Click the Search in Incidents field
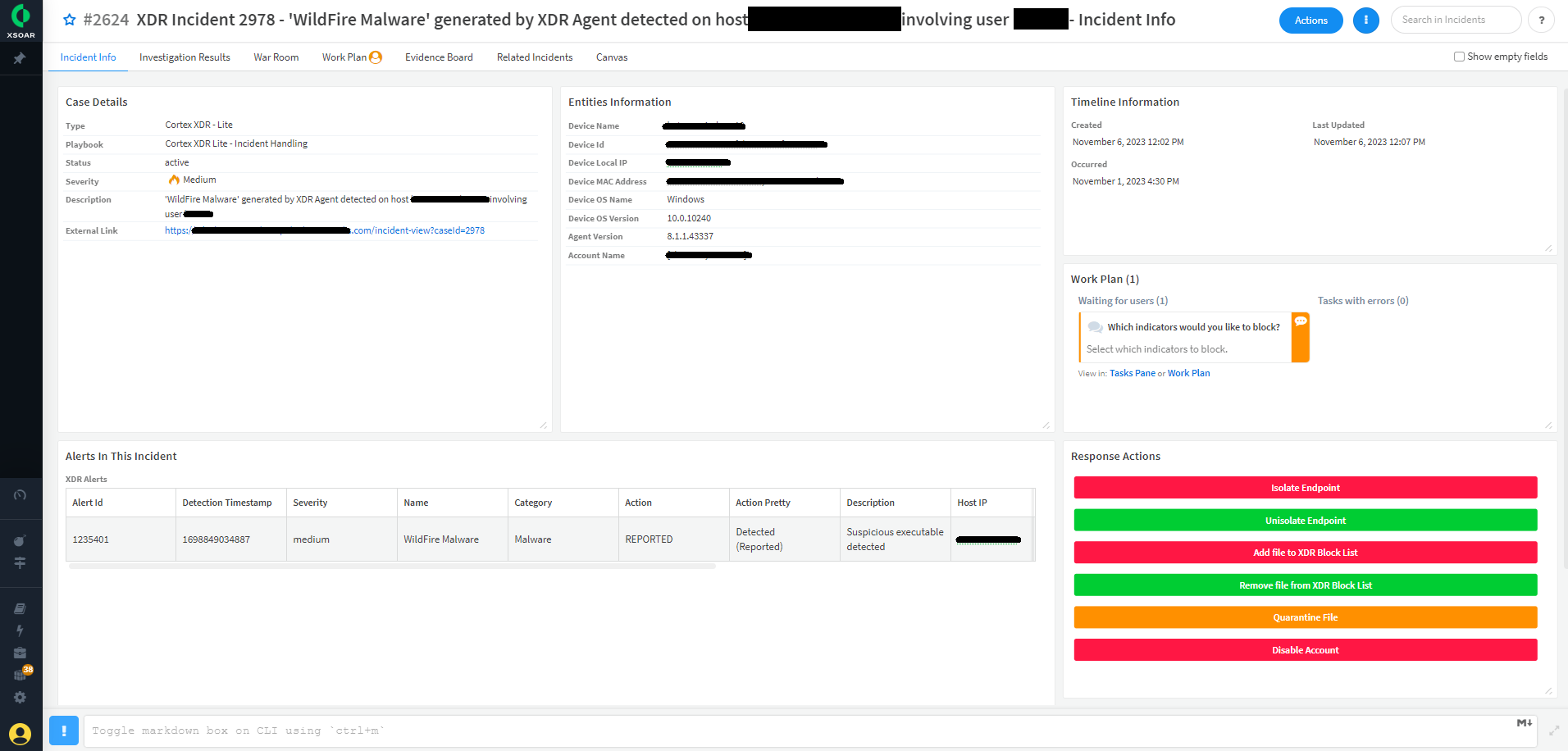Screen dimensions: 1568x751 coord(1456,20)
